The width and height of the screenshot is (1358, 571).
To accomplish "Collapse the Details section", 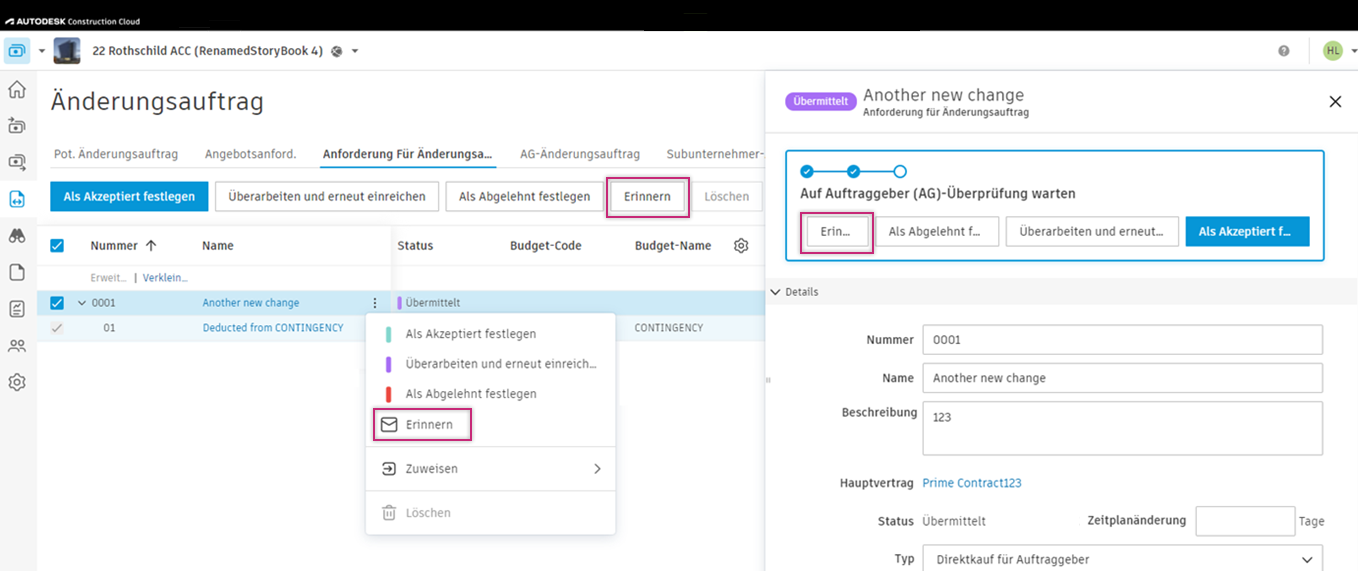I will [775, 292].
